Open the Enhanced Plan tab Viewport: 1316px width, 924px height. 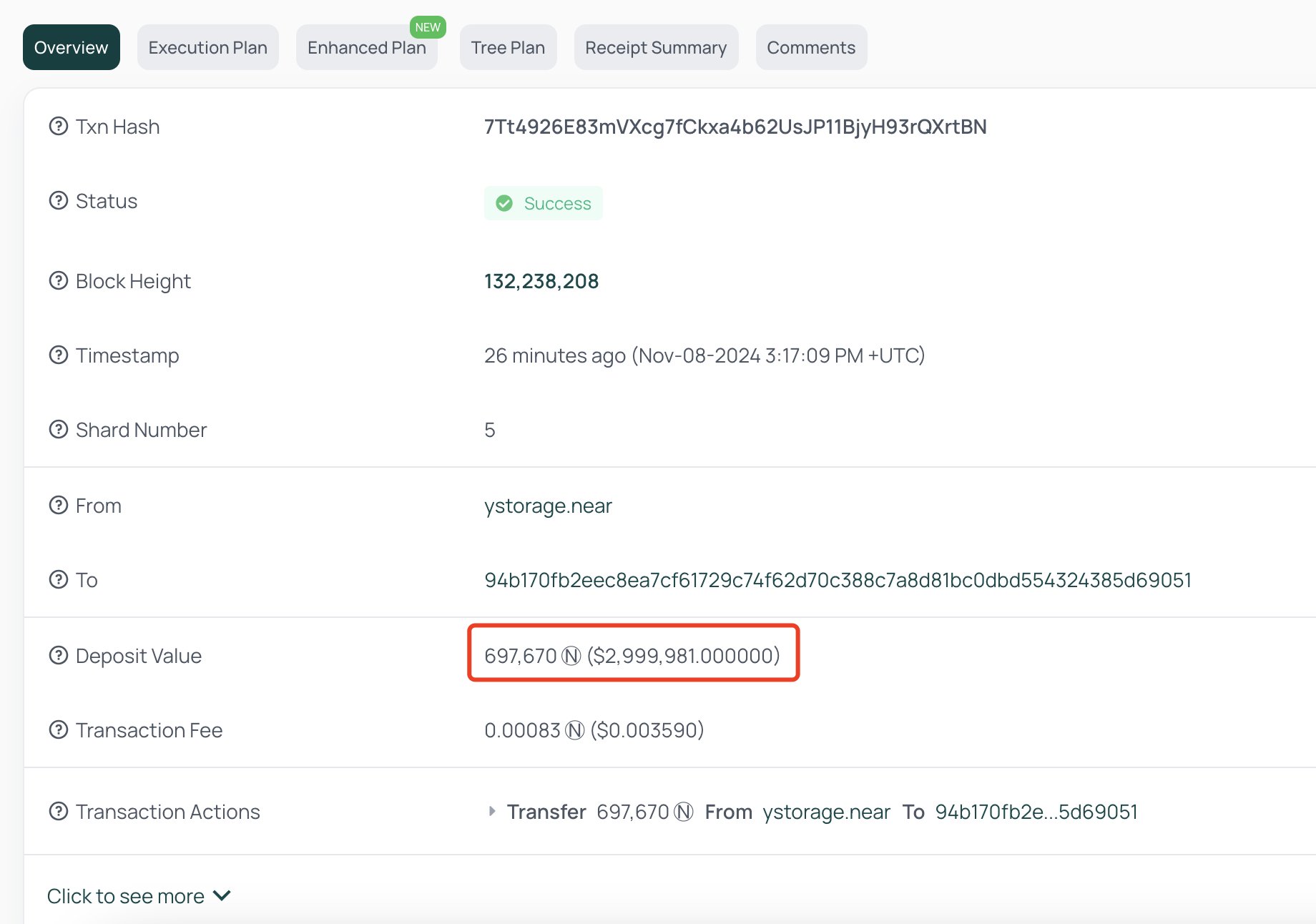click(366, 48)
